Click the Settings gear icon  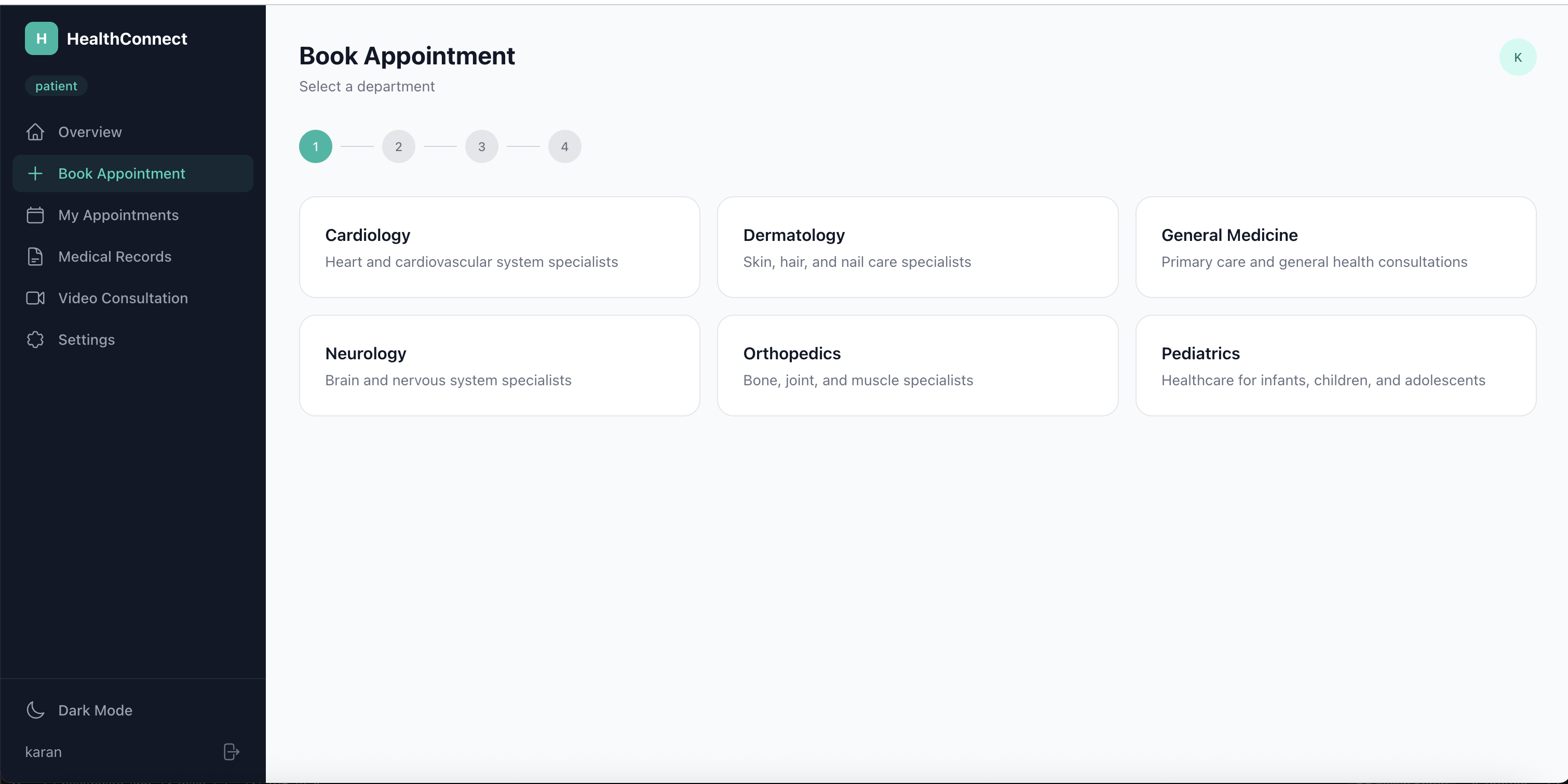35,339
